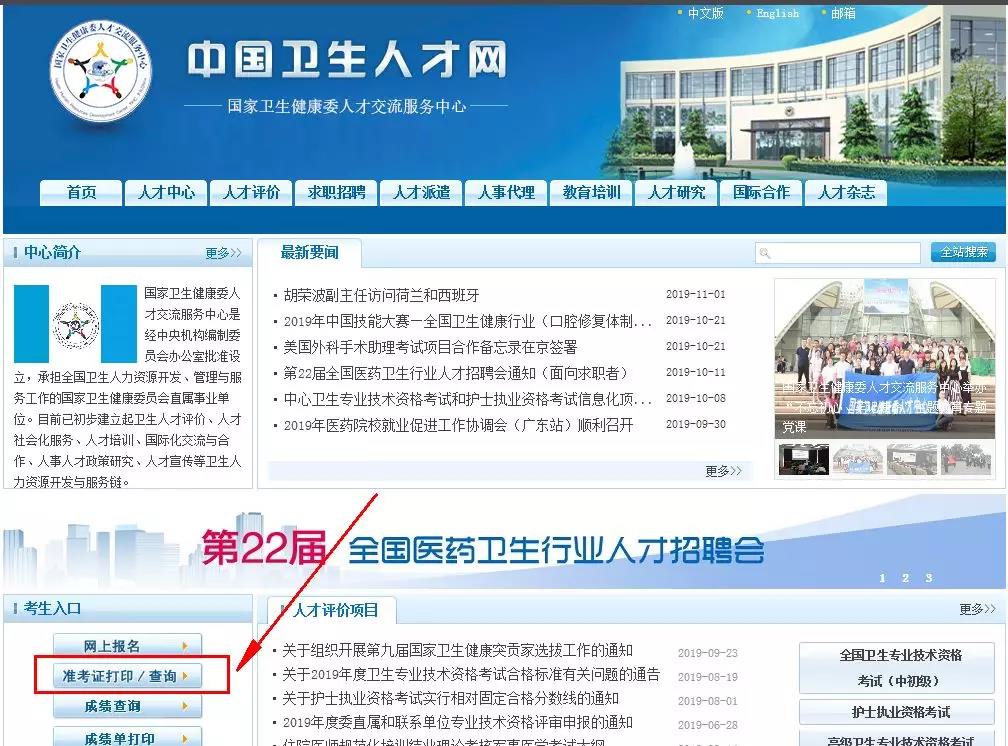Open 求职招聘 navigation menu item
The image size is (1008, 746).
point(336,192)
